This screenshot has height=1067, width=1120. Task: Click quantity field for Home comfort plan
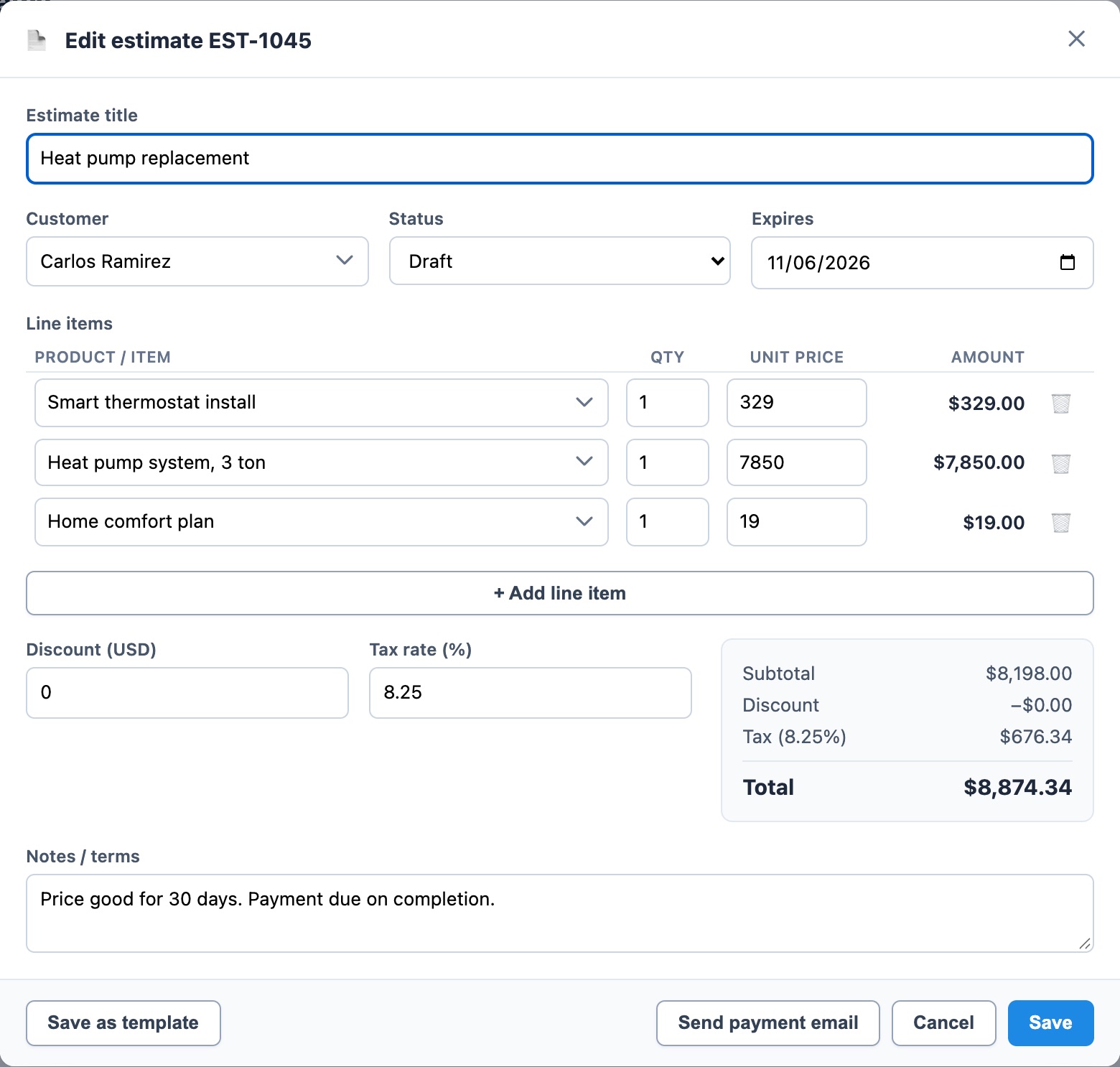tap(668, 522)
